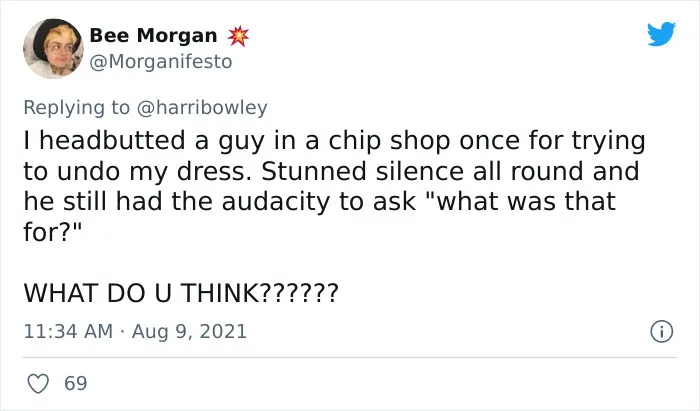Screen dimensions: 700x411
Task: Click the 'Replying to' label
Action: coord(76,108)
